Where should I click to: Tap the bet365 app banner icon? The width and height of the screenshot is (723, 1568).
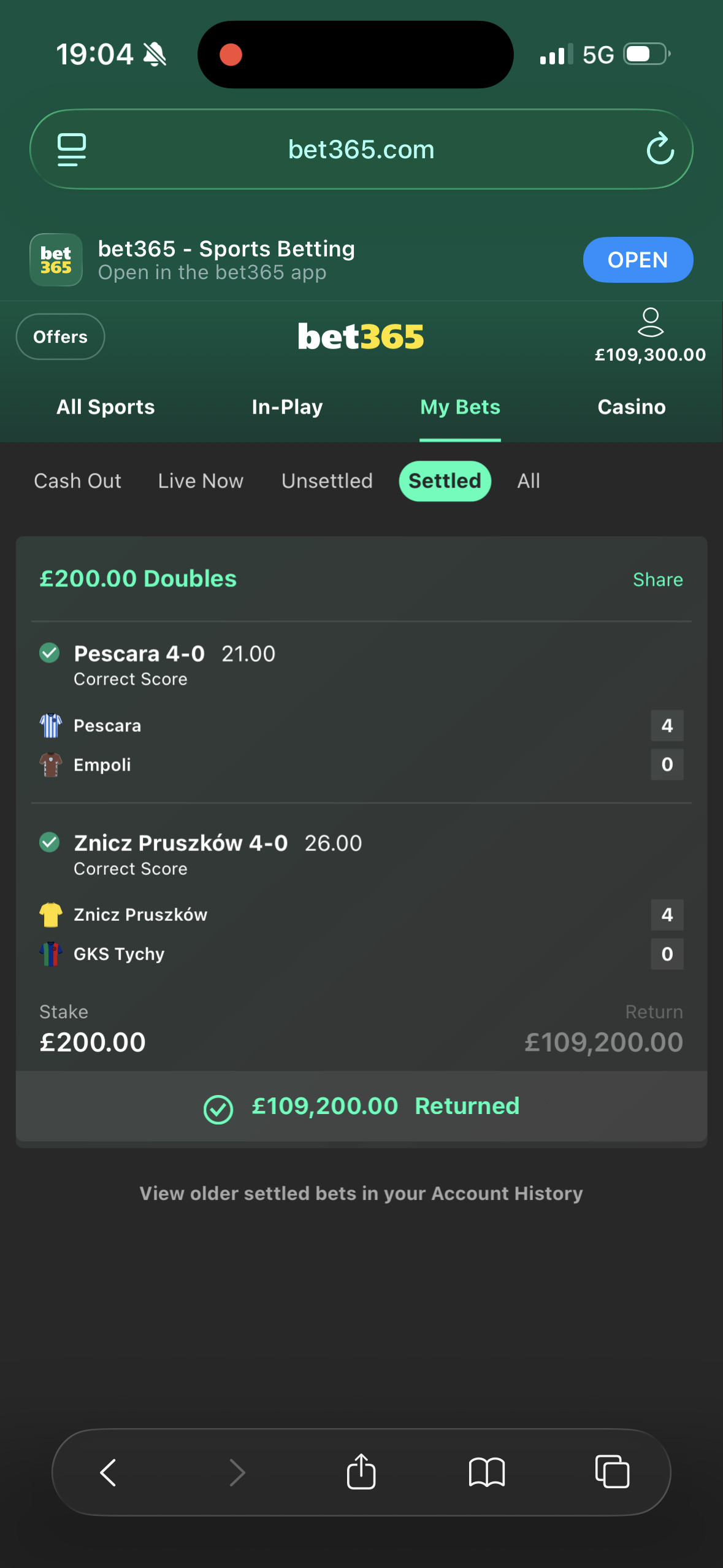point(56,260)
